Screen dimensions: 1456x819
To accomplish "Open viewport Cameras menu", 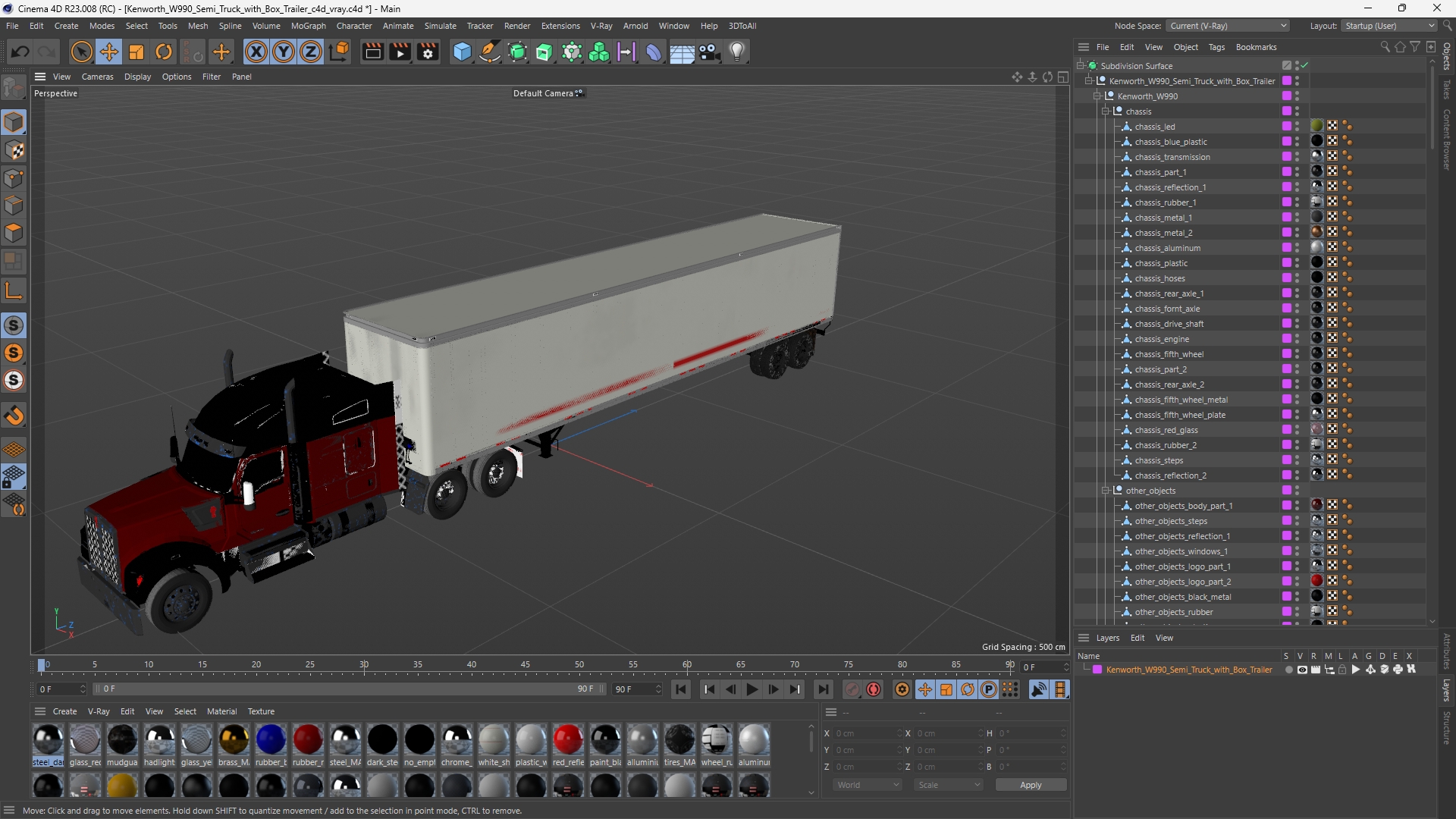I will coord(97,77).
